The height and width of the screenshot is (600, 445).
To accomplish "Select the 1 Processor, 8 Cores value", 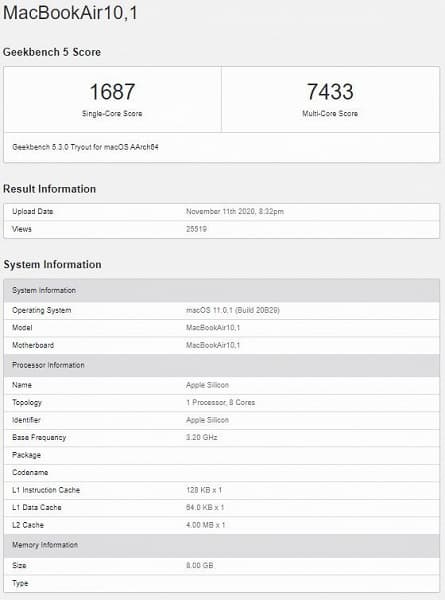I will [220, 403].
